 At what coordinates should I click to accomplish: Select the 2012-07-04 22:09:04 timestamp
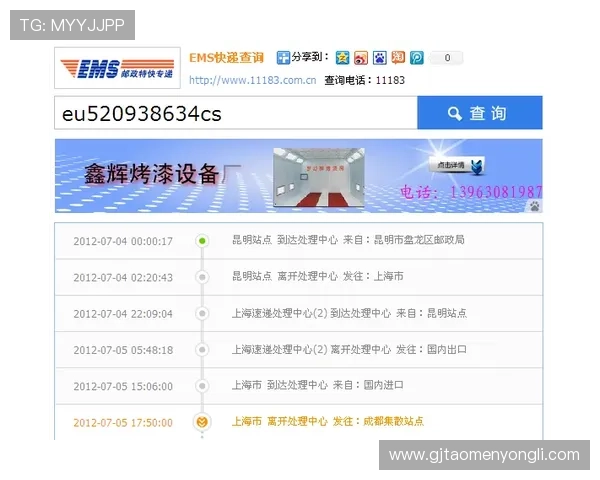tap(123, 314)
